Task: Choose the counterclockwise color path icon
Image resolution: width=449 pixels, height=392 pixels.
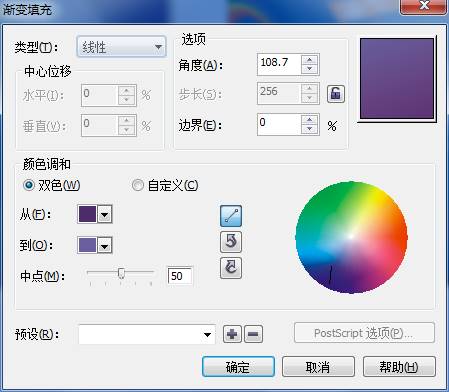Action: (231, 242)
